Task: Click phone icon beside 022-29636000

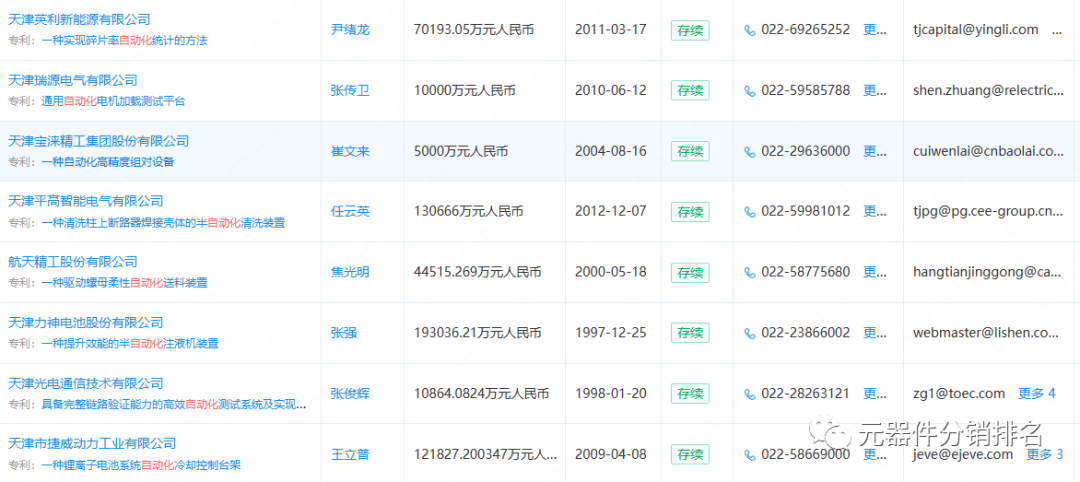Action: tap(750, 151)
